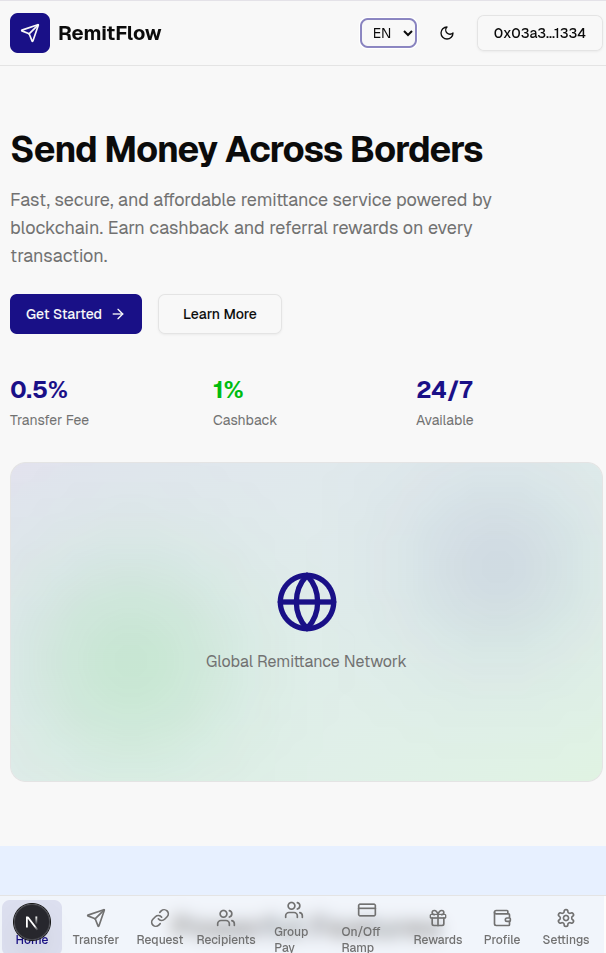Open the Request payment icon

tap(159, 917)
